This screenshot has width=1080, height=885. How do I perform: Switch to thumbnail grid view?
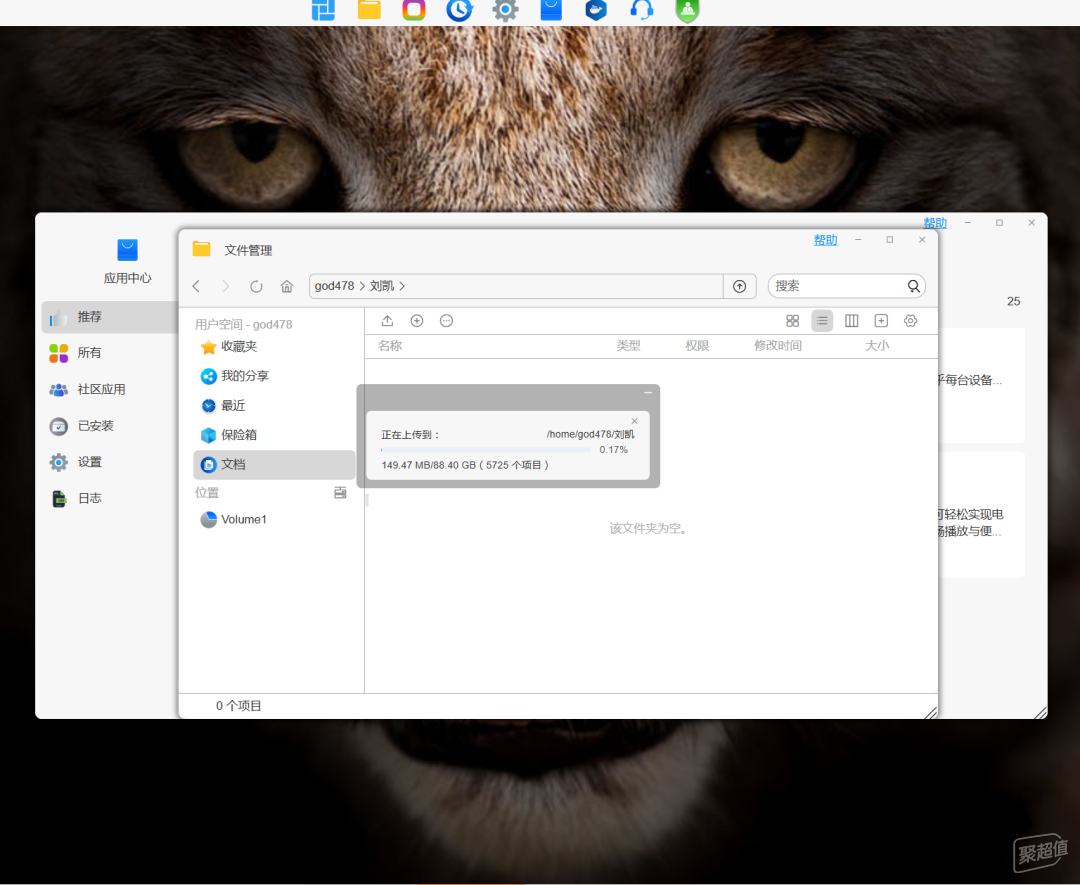(x=792, y=321)
